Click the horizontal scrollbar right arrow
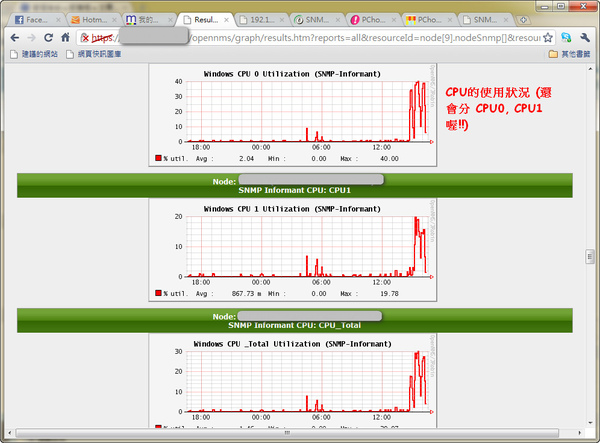Screen dimensions: 600x443 [x=580, y=433]
